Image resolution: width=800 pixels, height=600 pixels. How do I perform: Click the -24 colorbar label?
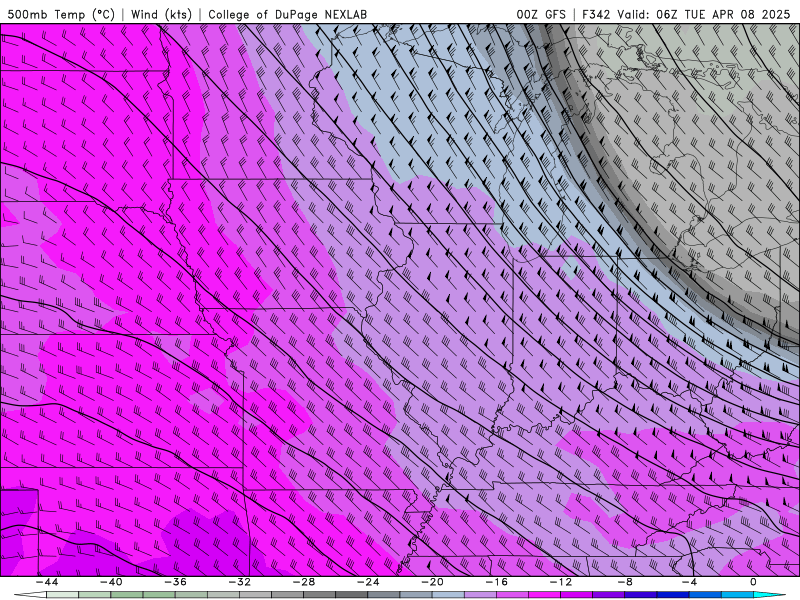[x=368, y=582]
